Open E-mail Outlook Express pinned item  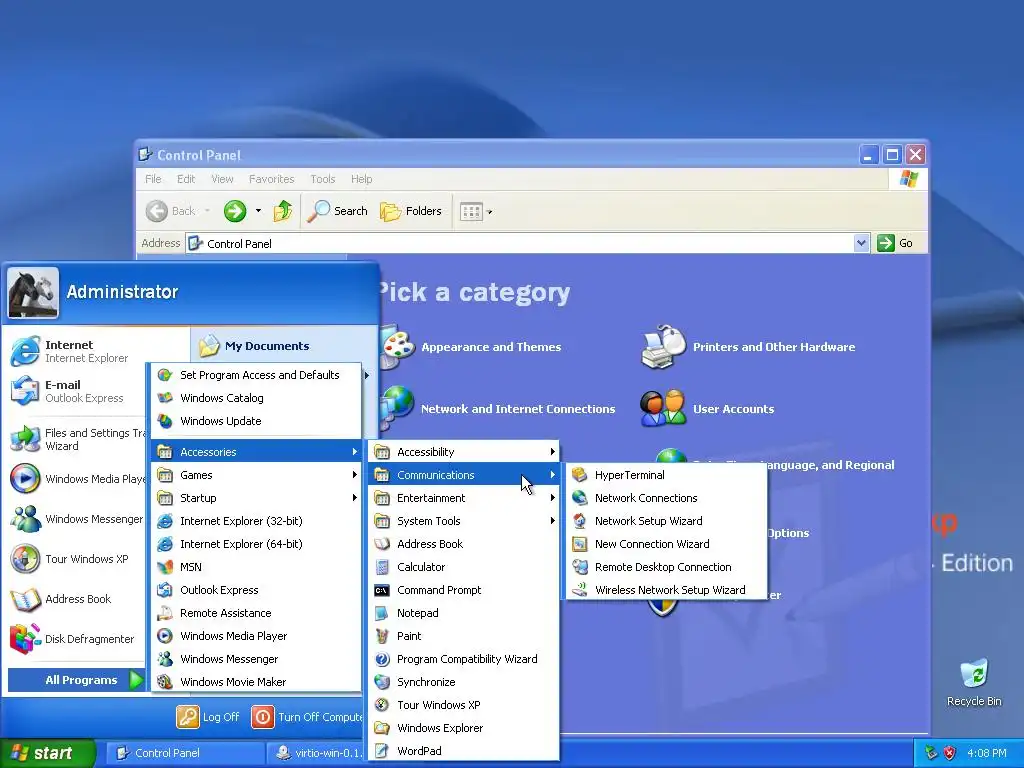(77, 391)
